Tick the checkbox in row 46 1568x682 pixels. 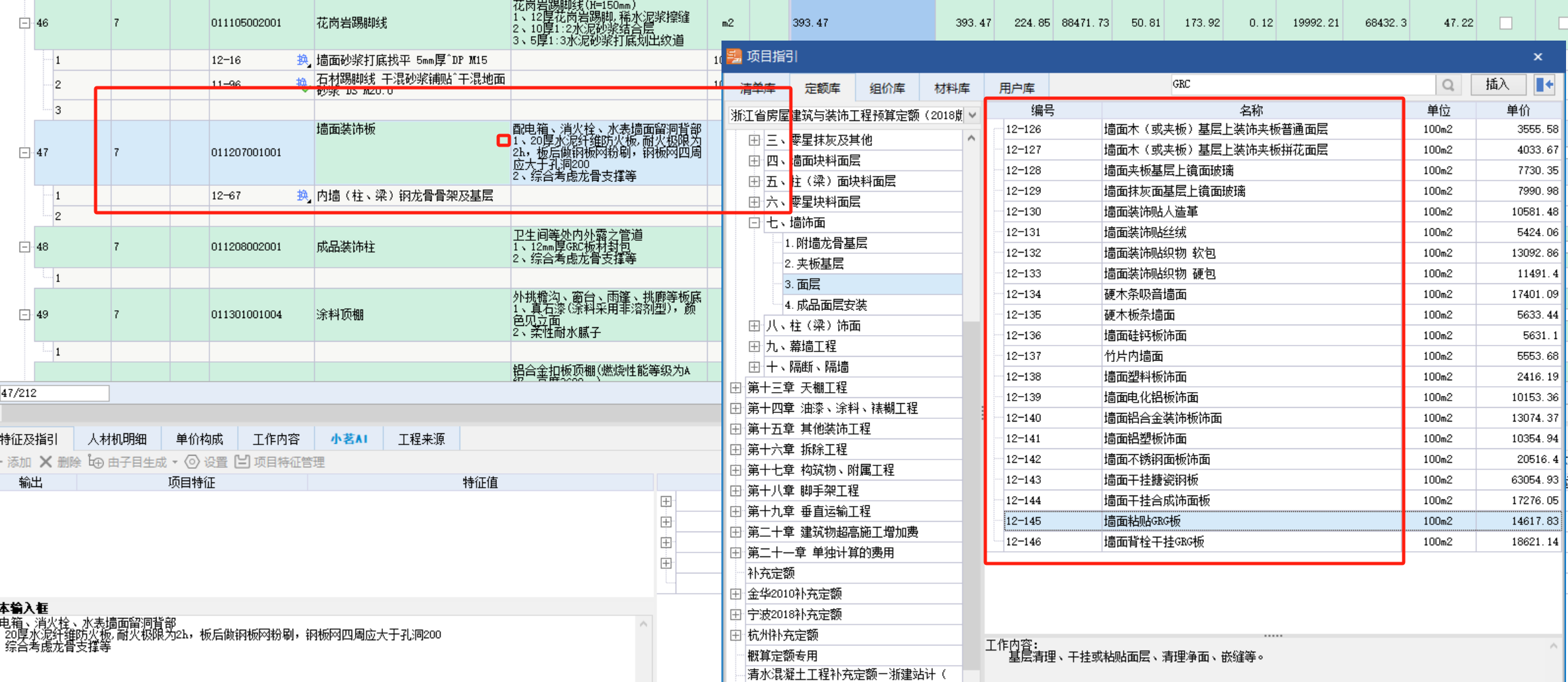[1506, 23]
